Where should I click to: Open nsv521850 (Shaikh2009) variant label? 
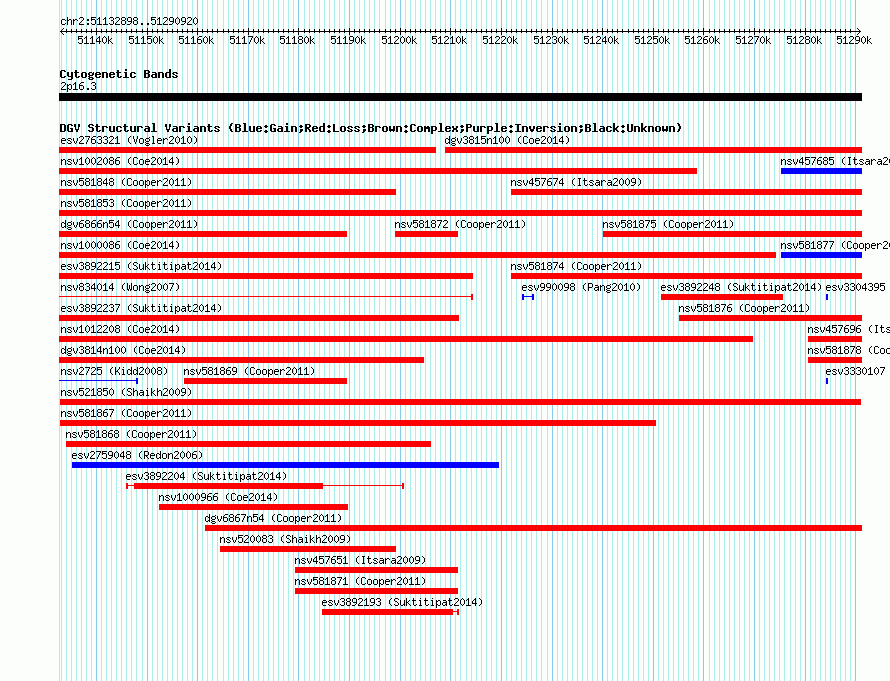(x=126, y=392)
